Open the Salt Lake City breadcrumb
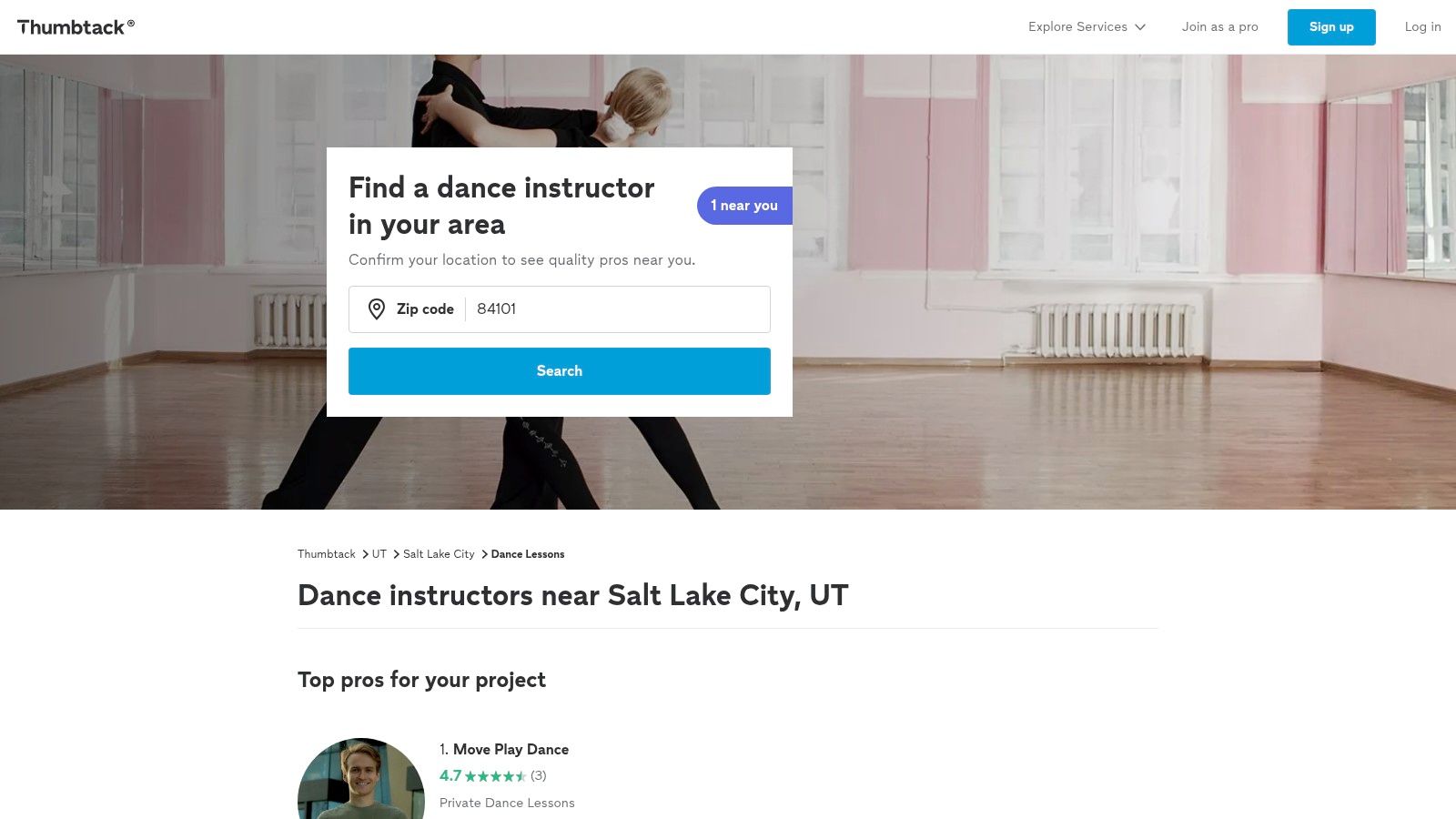Screen dimensions: 1456x819 tap(439, 554)
